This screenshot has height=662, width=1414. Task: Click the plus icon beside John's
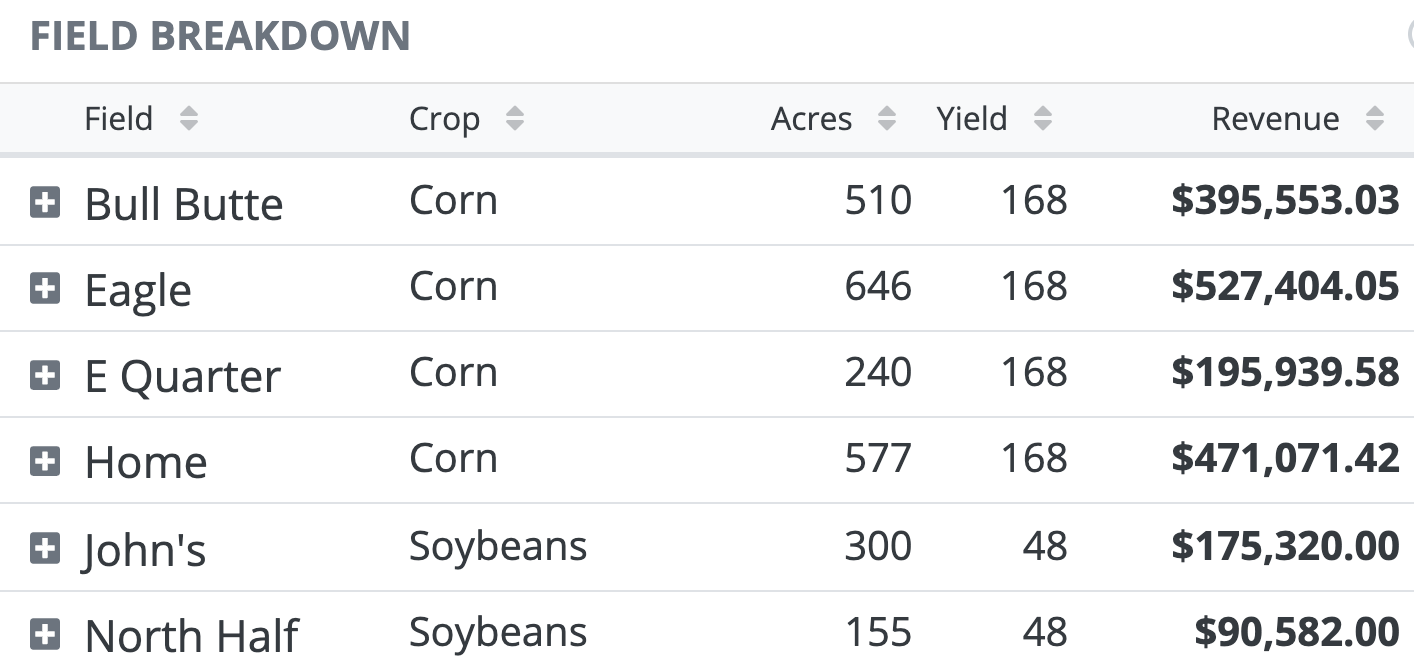(x=45, y=548)
